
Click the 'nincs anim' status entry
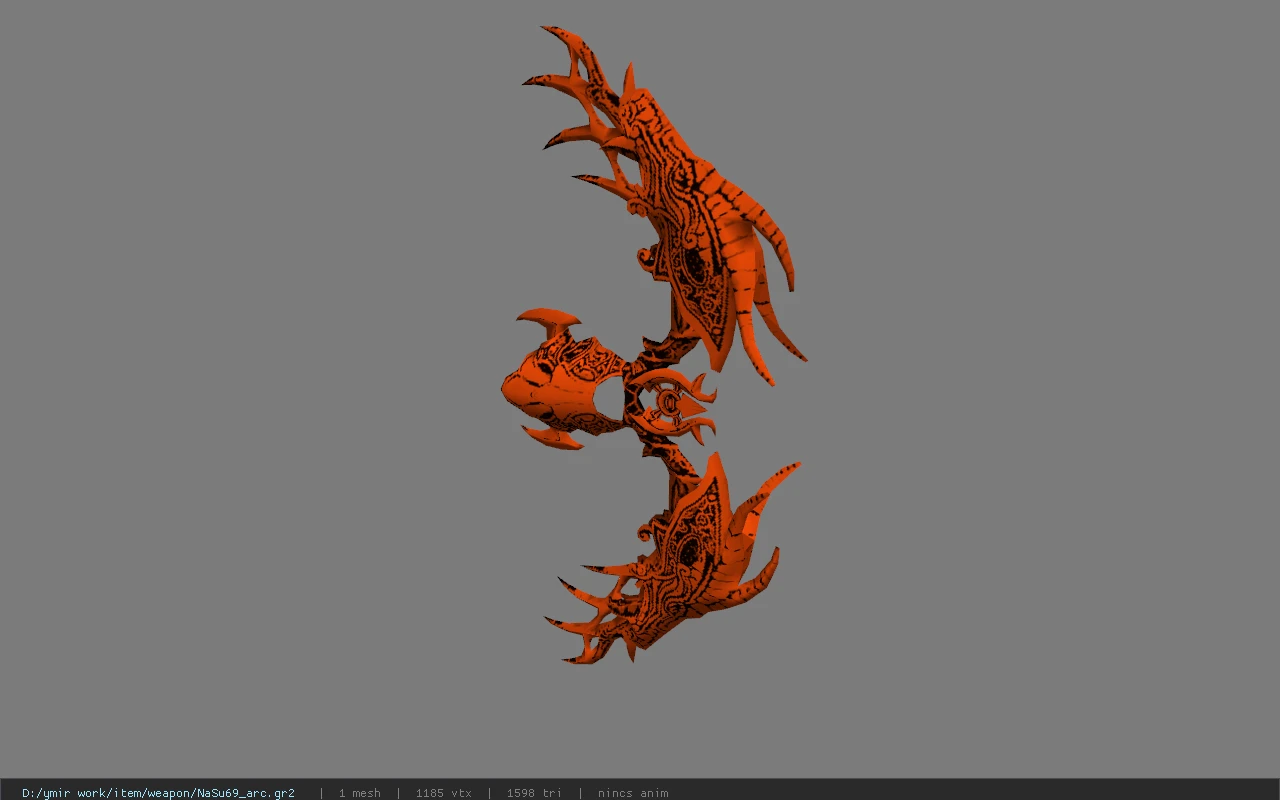pos(633,793)
